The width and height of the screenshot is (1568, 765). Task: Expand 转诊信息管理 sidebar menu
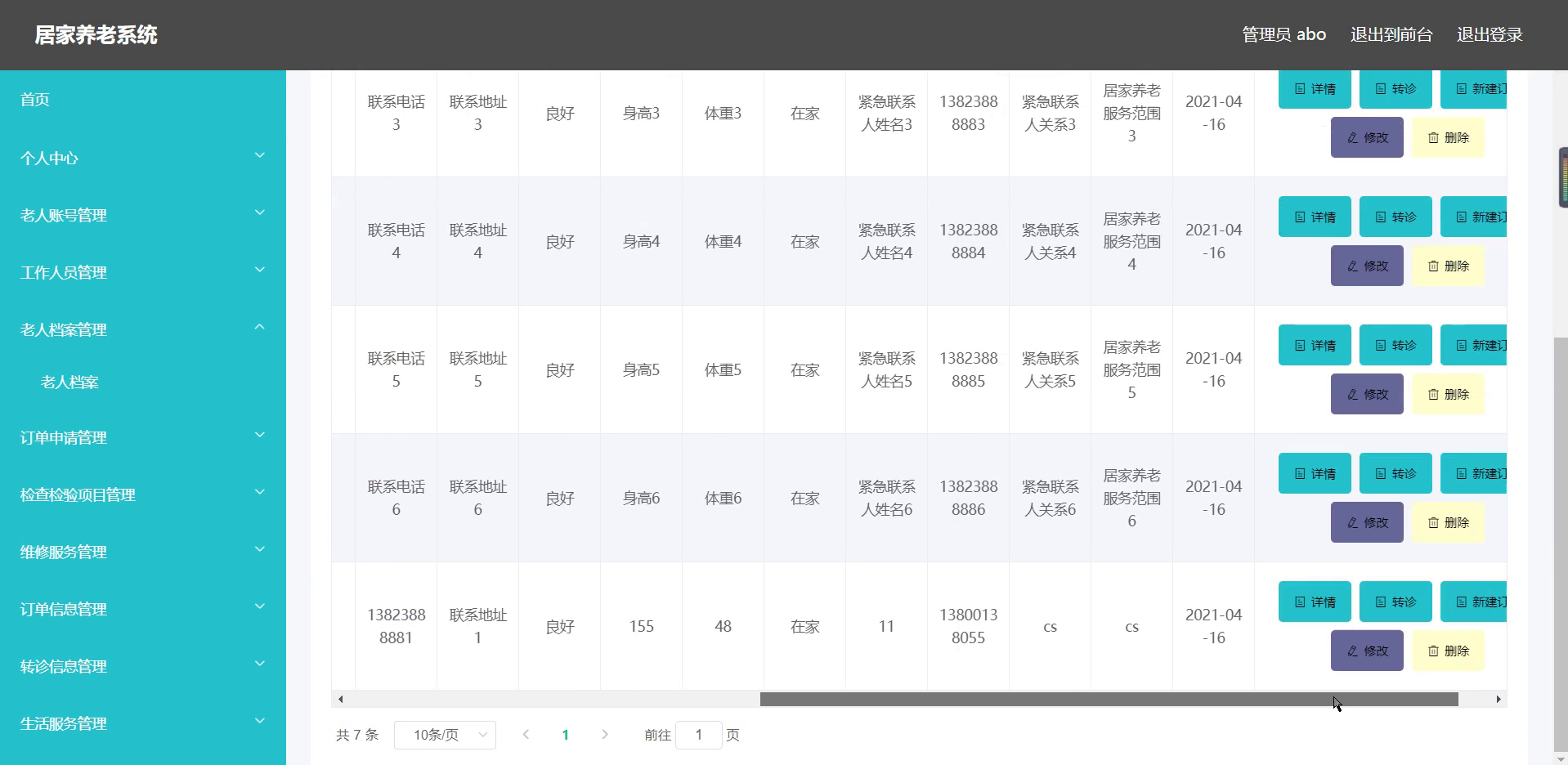point(143,666)
